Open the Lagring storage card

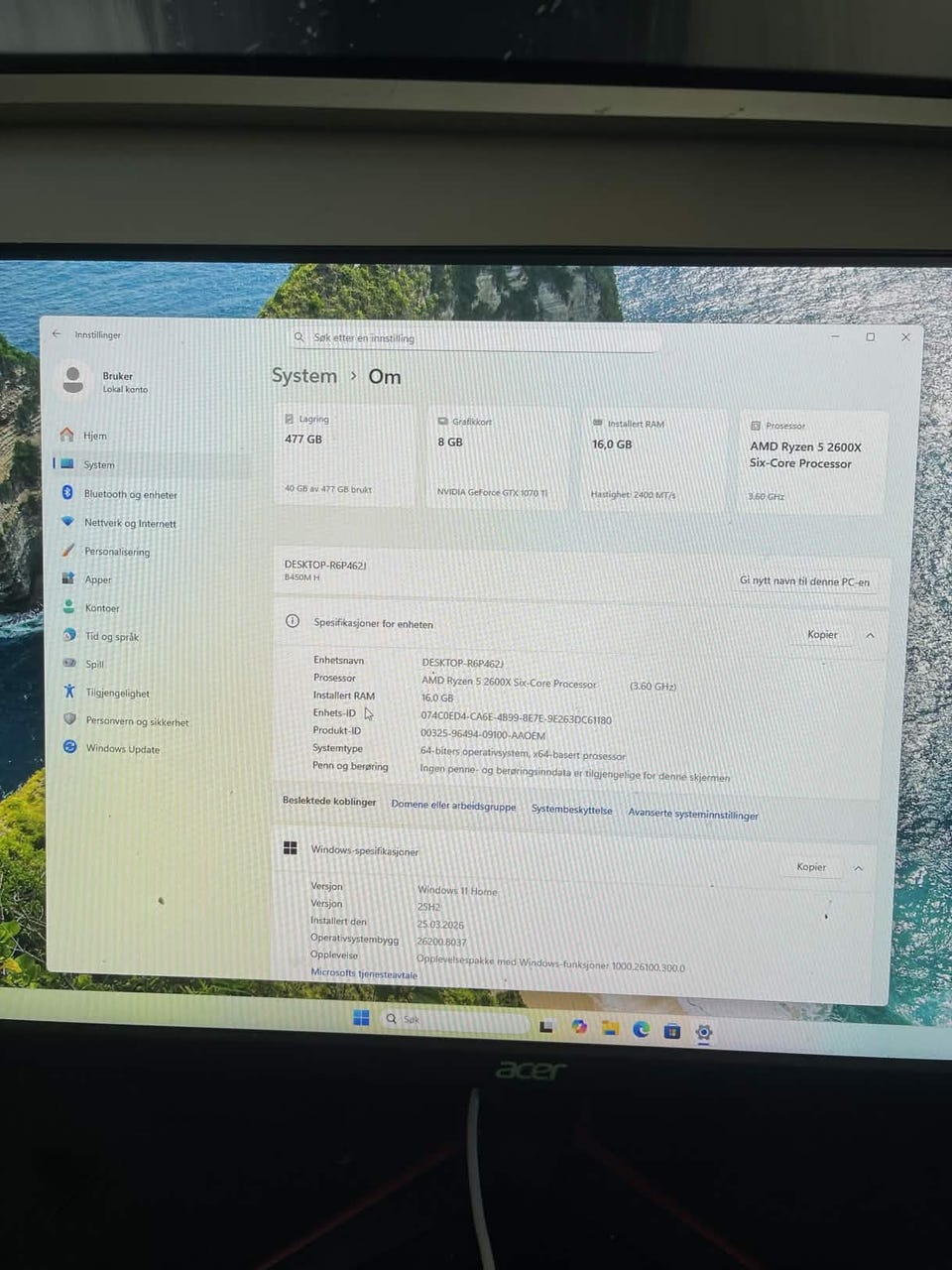pyautogui.click(x=344, y=456)
